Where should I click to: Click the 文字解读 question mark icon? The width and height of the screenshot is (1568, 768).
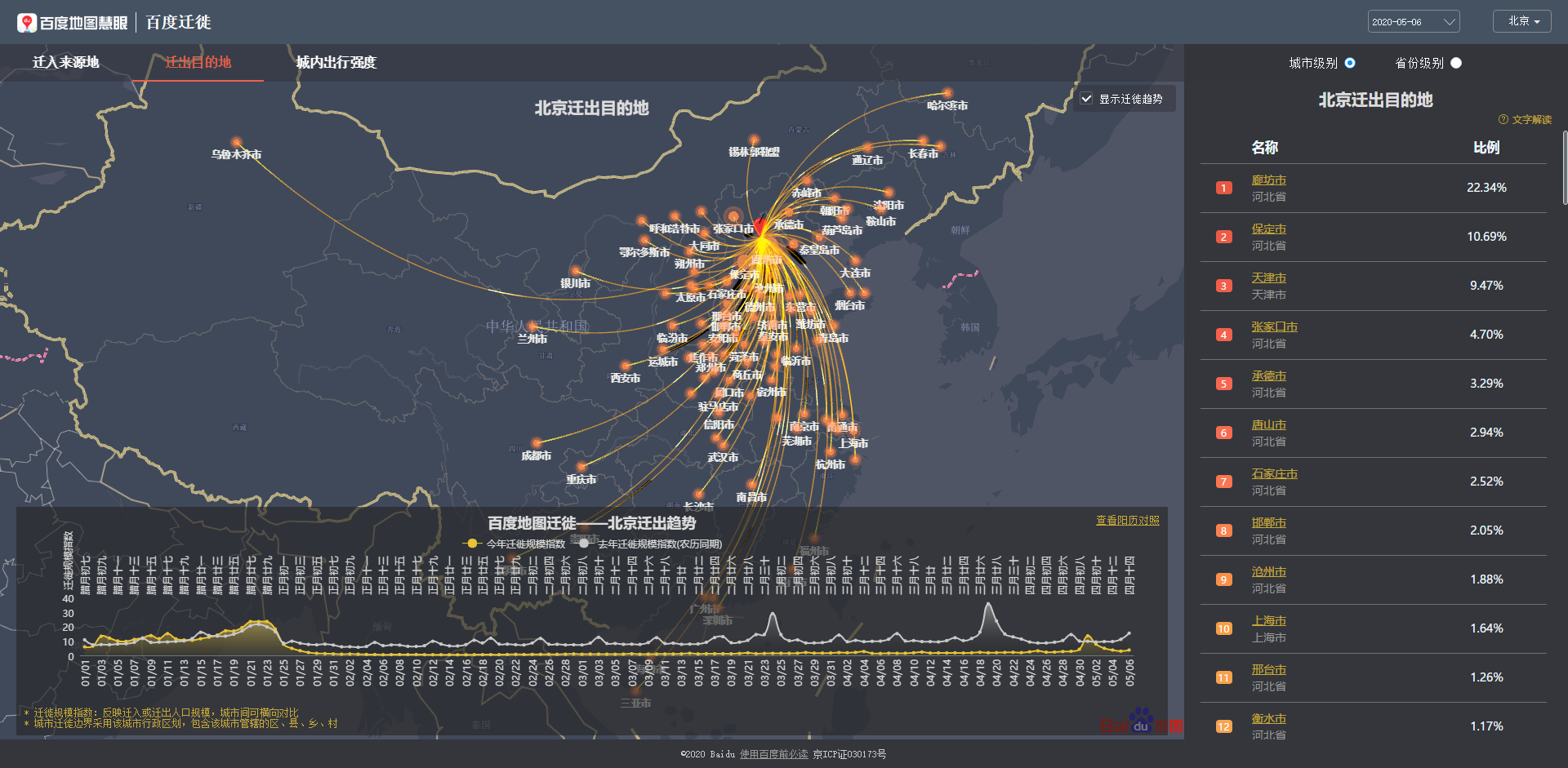[x=1503, y=119]
